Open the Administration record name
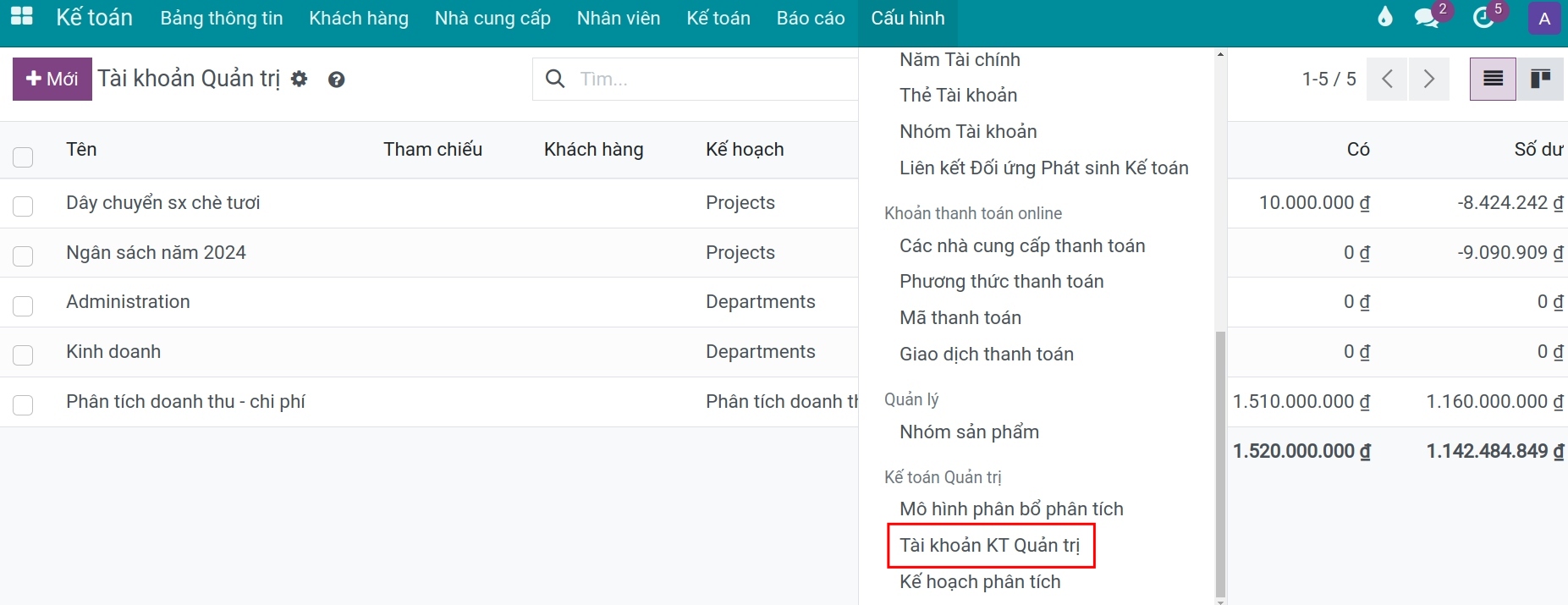The height and width of the screenshot is (605, 1568). click(x=128, y=301)
